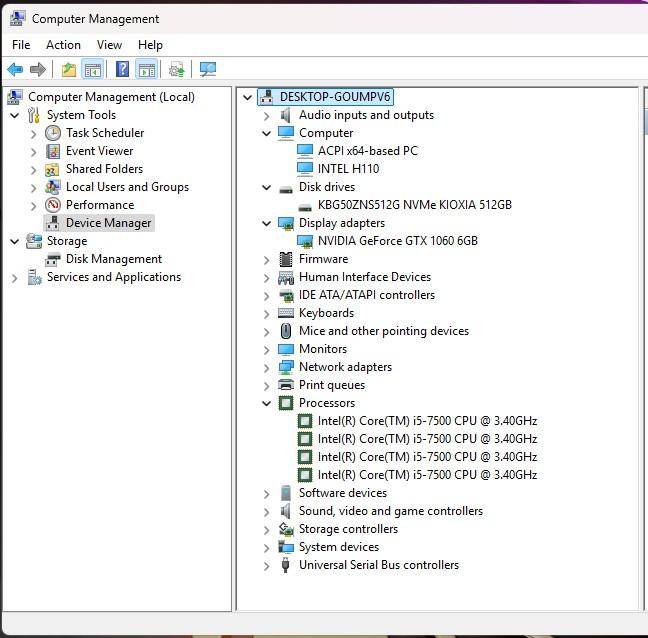This screenshot has height=638, width=648.
Task: Expand Mice and other pointing devices
Action: point(267,332)
